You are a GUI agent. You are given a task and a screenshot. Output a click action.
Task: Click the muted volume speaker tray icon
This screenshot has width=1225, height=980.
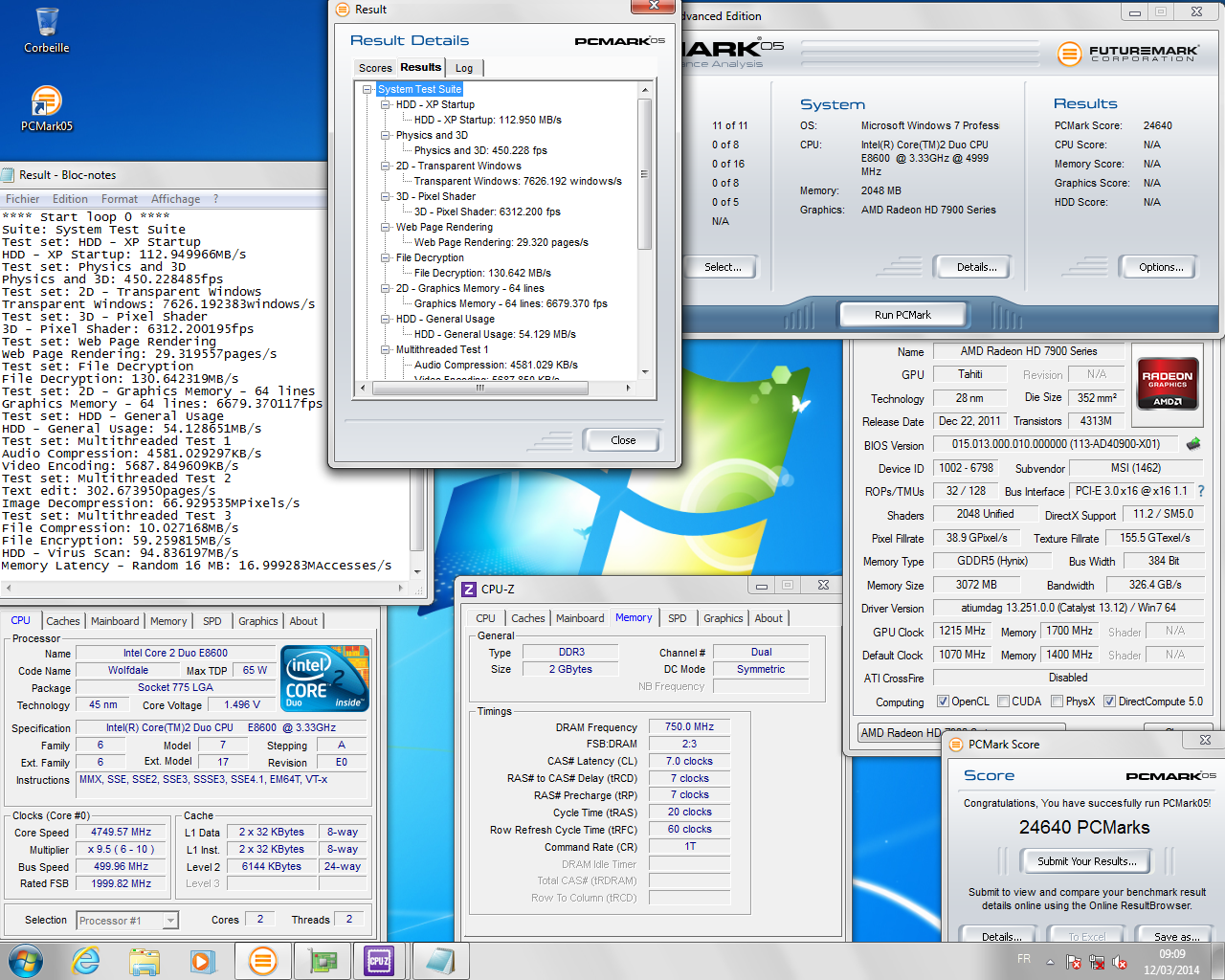click(1119, 961)
